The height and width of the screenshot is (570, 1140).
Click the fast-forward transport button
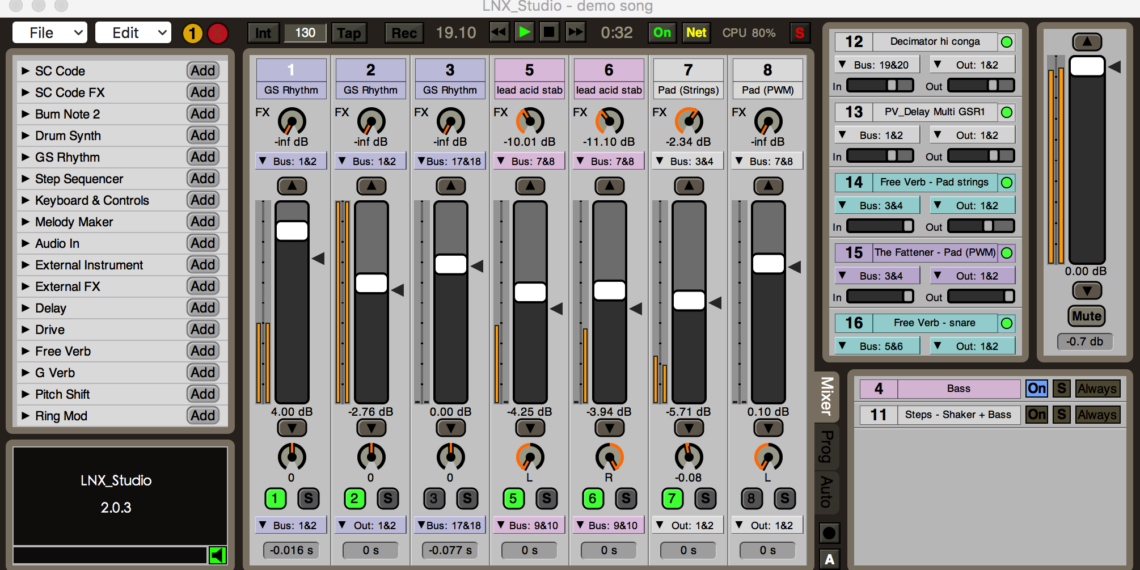click(575, 33)
